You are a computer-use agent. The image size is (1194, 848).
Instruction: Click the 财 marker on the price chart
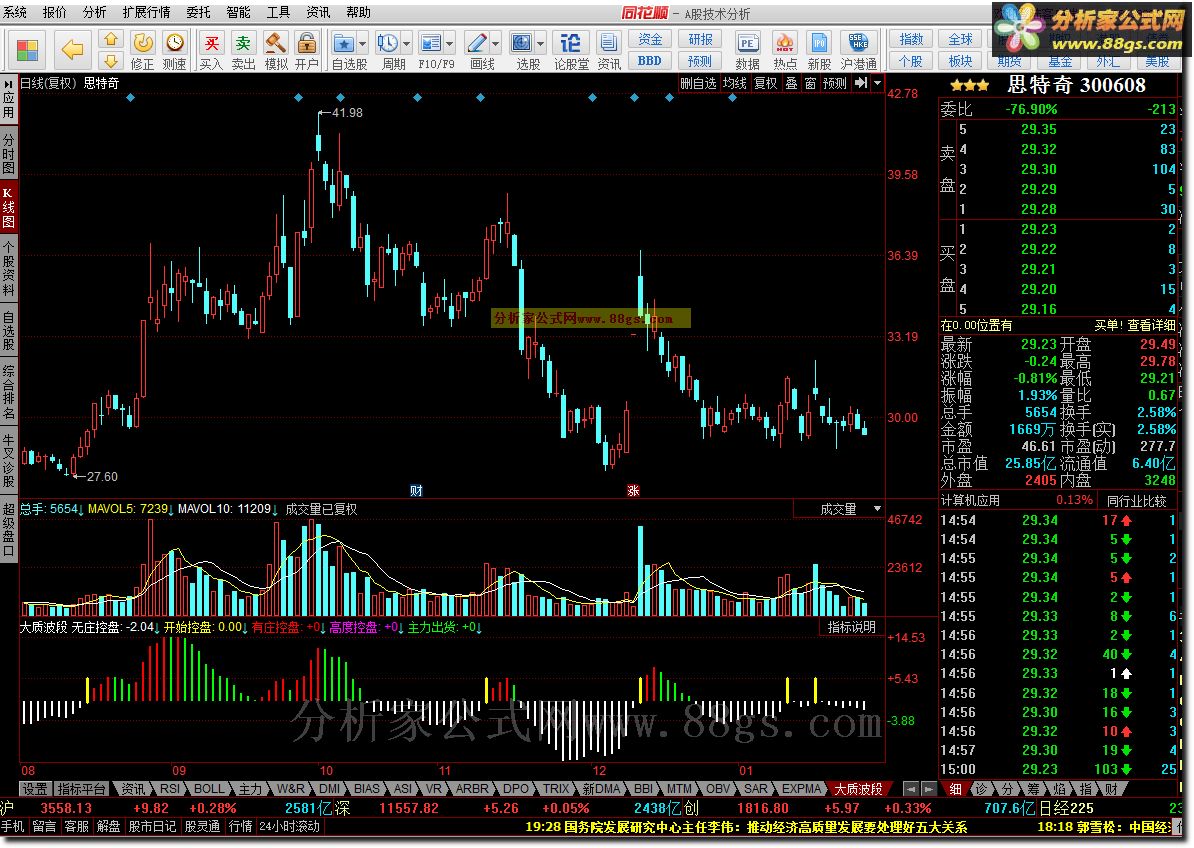[416, 490]
